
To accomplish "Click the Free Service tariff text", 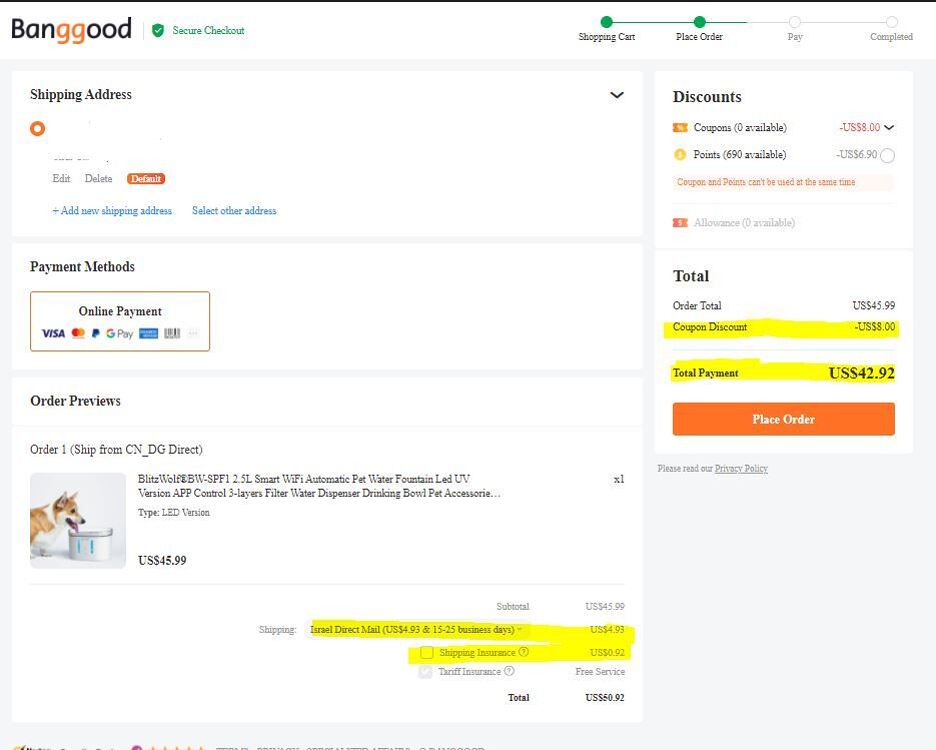I will (x=600, y=671).
